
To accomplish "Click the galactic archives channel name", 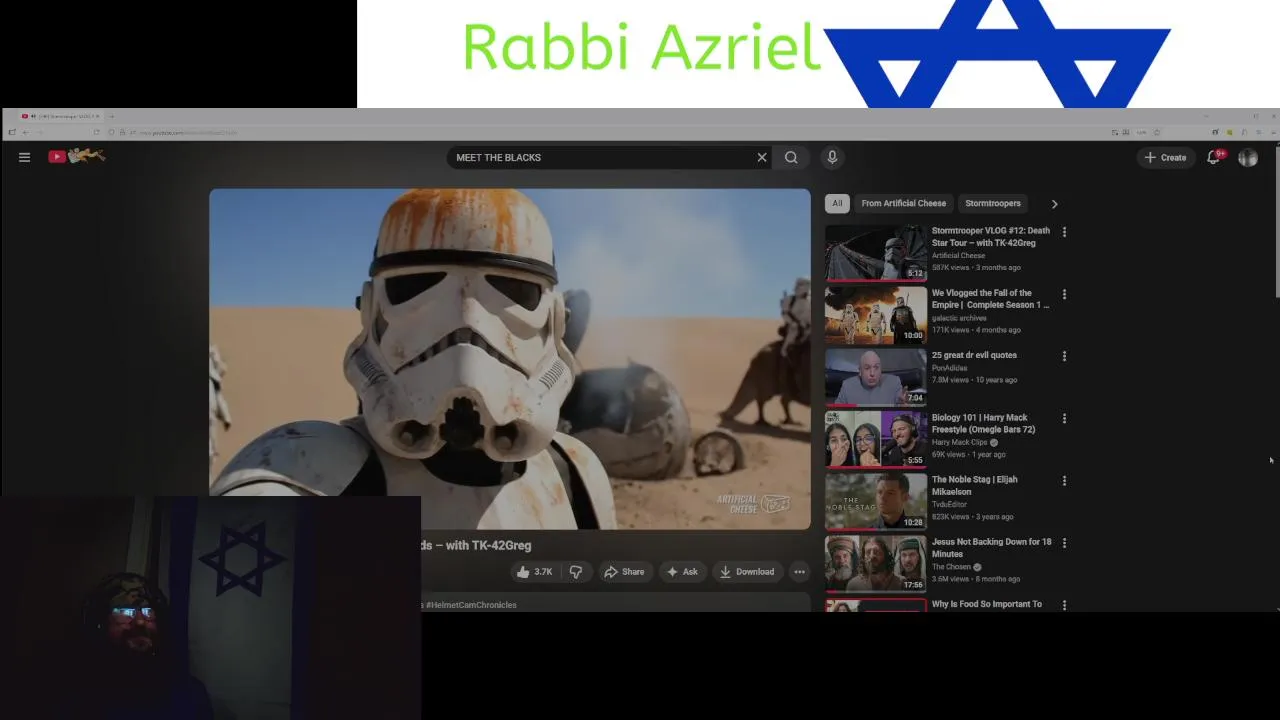I will [x=959, y=318].
